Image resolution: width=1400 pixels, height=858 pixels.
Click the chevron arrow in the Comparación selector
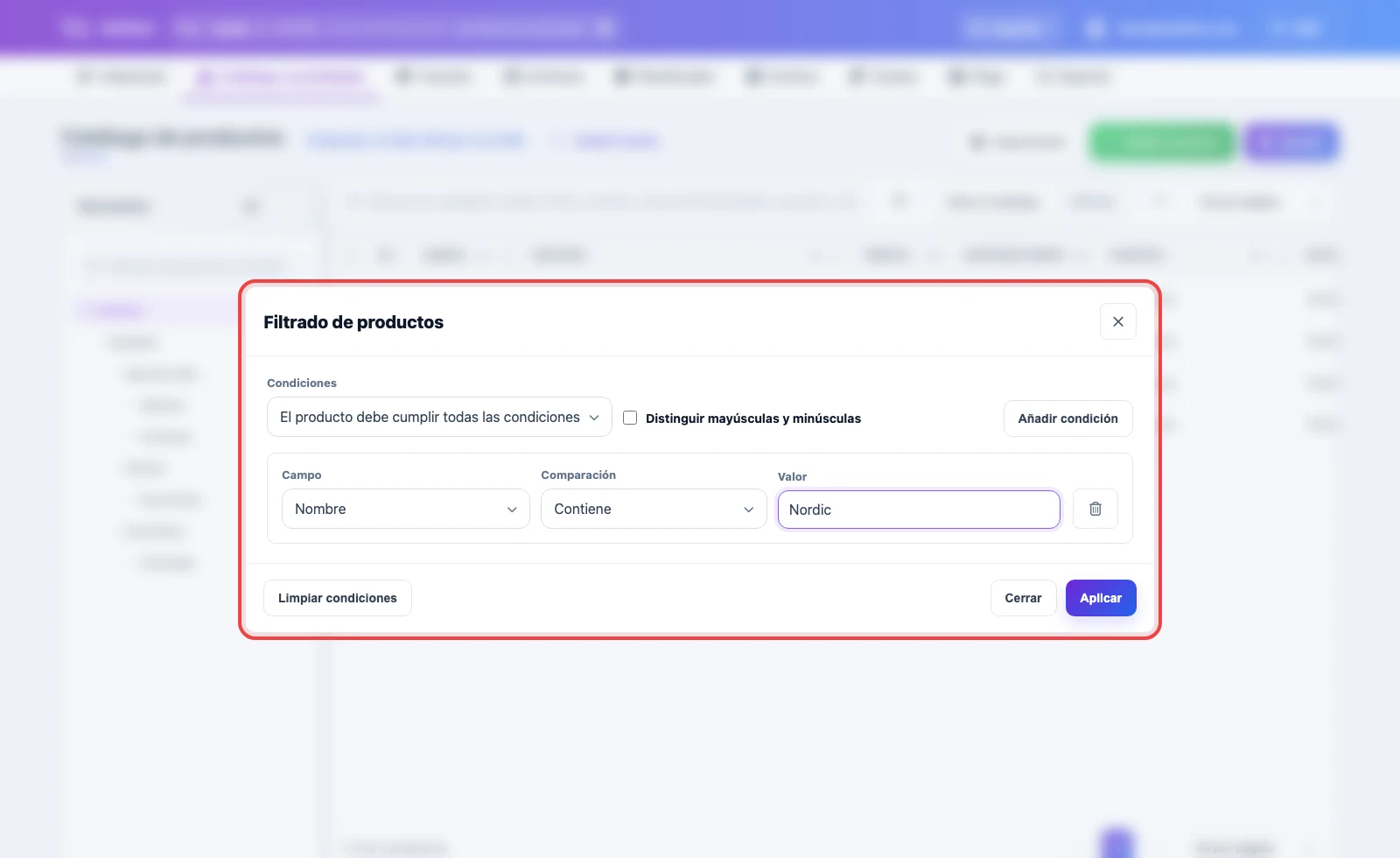pos(749,510)
